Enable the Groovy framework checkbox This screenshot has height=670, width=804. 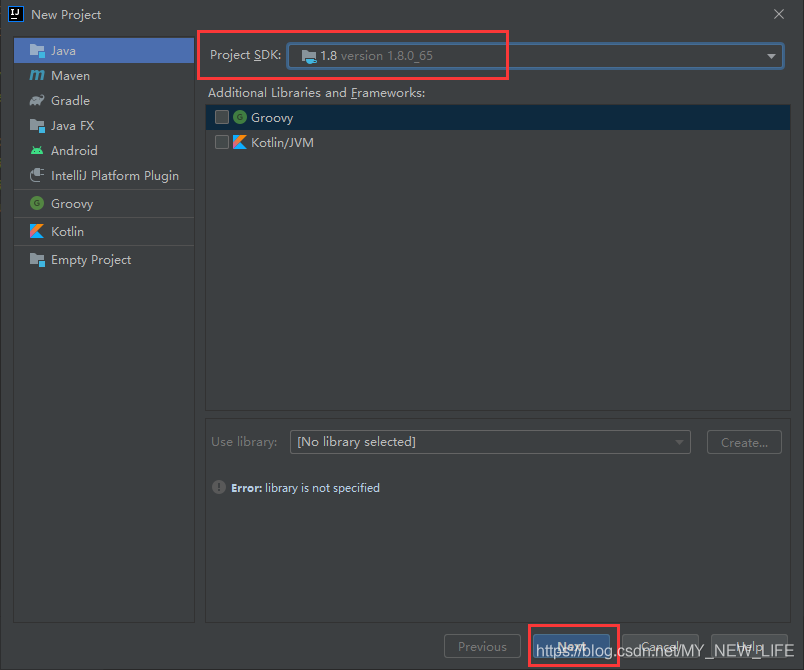coord(222,117)
